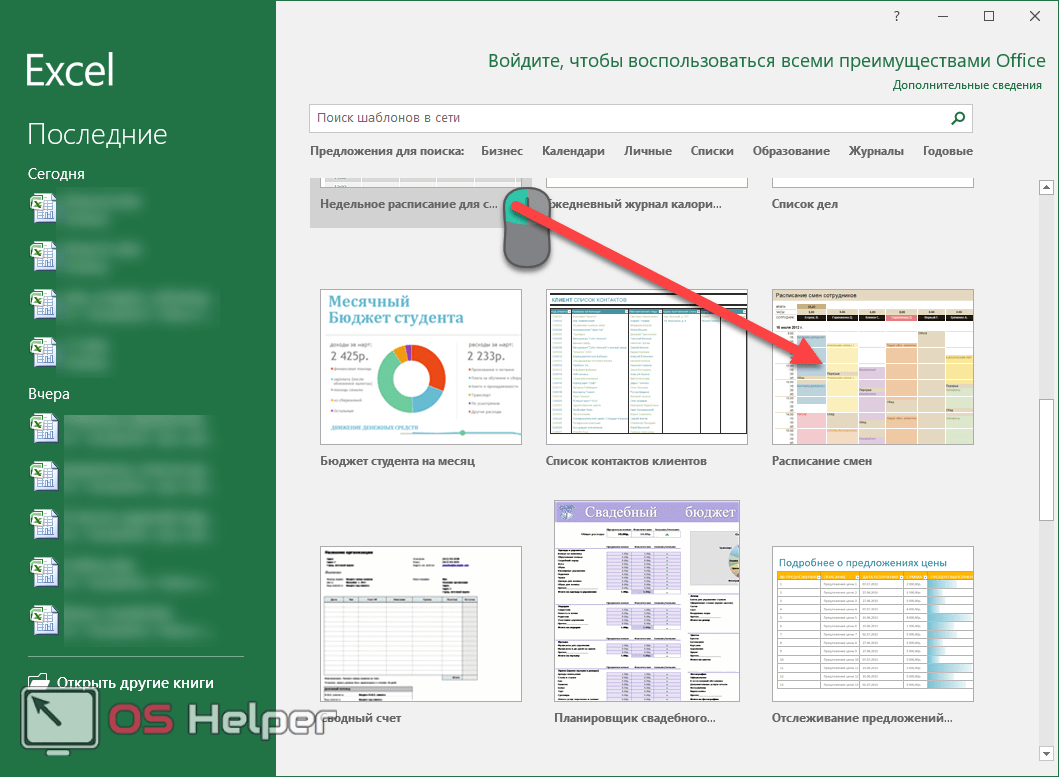Open the Месячный Бюджет студента template thumbnail

[x=421, y=367]
